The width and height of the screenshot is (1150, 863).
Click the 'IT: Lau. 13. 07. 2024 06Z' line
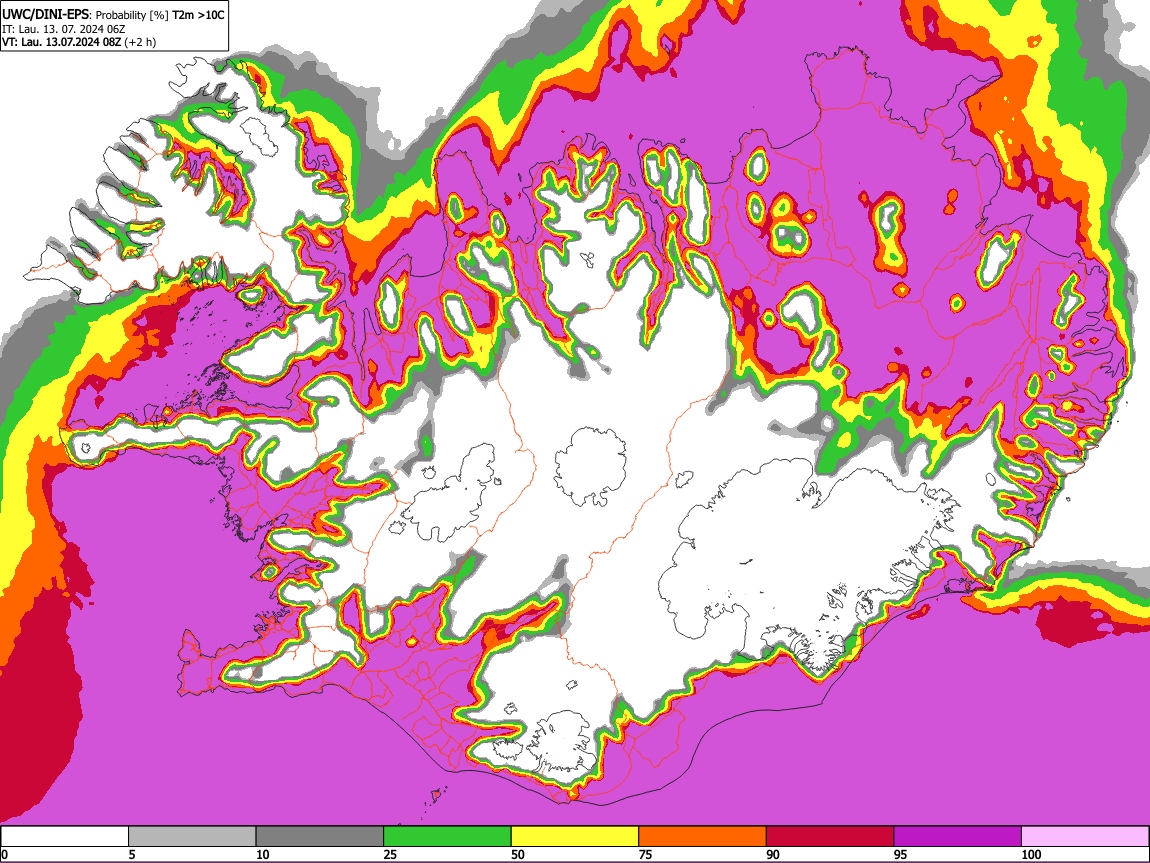point(64,29)
